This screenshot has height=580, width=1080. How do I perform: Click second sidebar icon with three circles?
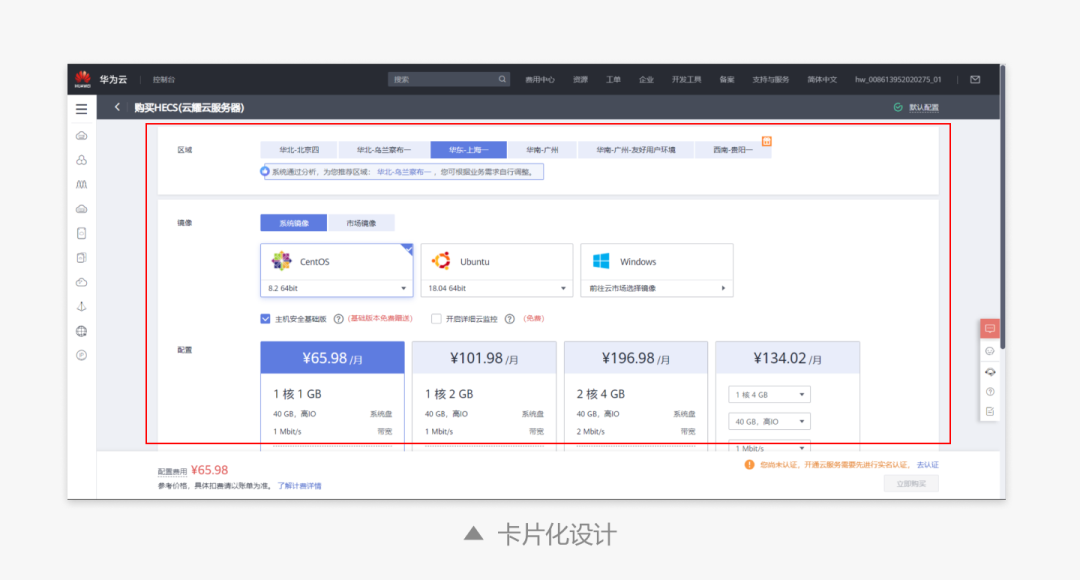click(x=81, y=160)
